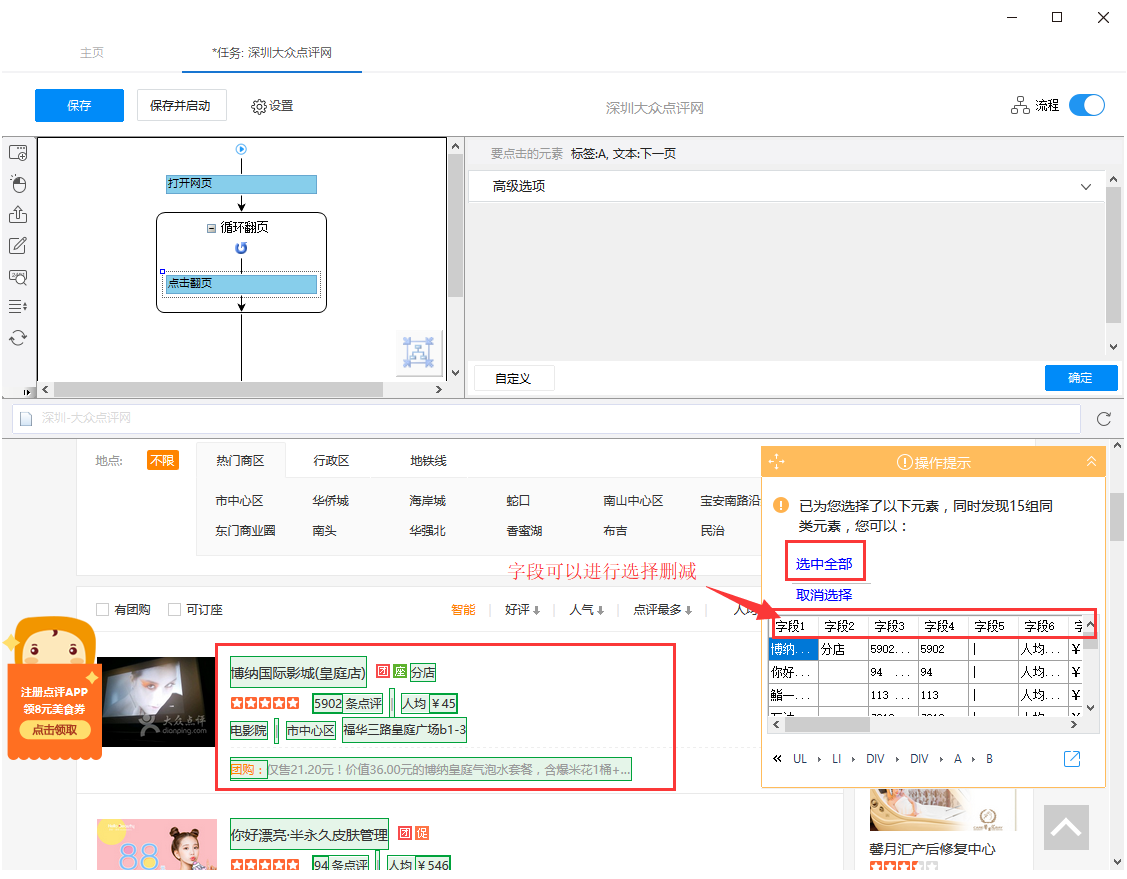Click the fit-workflow-to-view icon in canvas
1127x879 pixels.
tap(418, 352)
